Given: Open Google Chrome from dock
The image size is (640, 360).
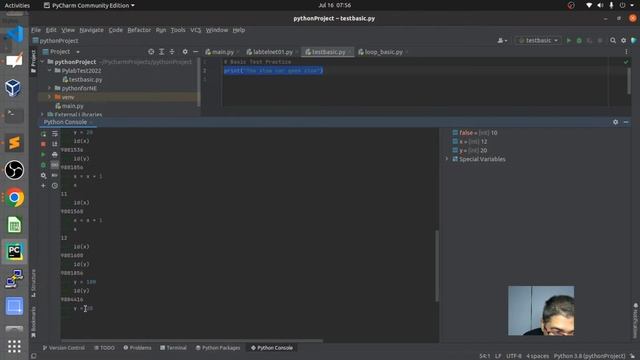Looking at the screenshot, I should pos(14,198).
